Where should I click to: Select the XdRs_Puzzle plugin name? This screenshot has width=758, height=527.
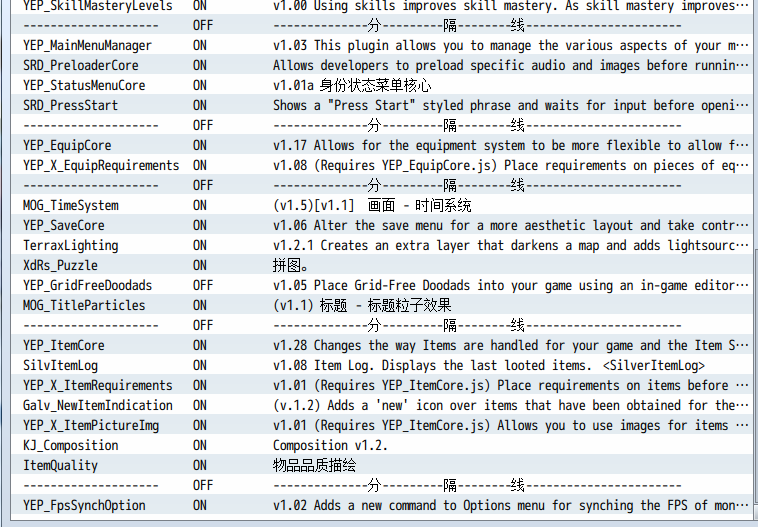(x=60, y=265)
